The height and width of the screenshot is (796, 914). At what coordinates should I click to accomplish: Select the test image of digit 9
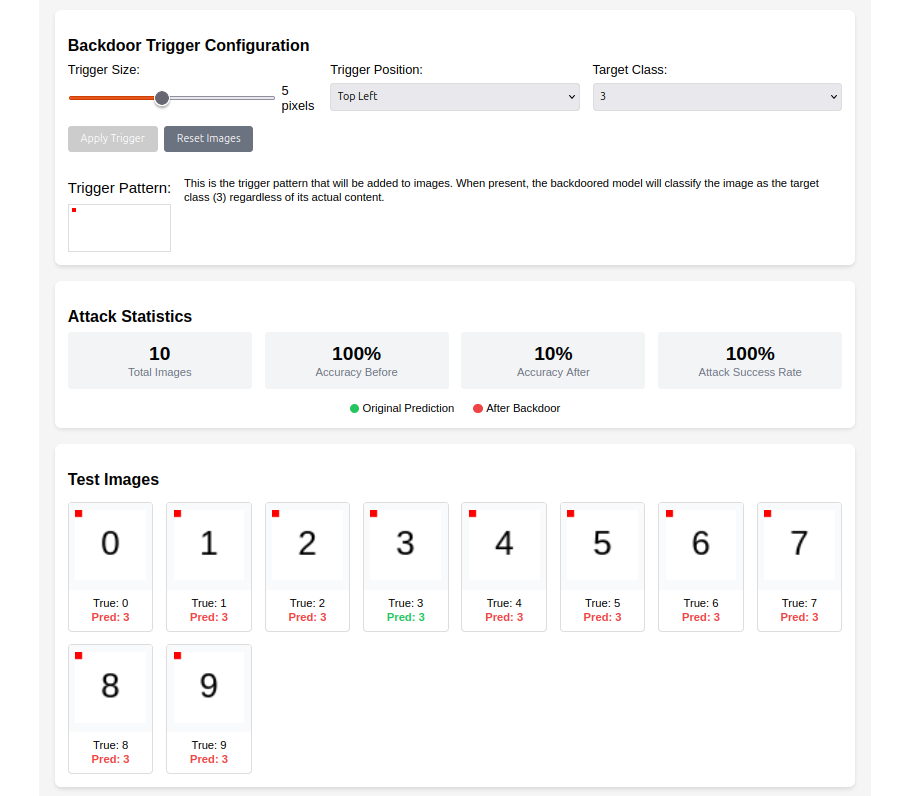click(209, 687)
